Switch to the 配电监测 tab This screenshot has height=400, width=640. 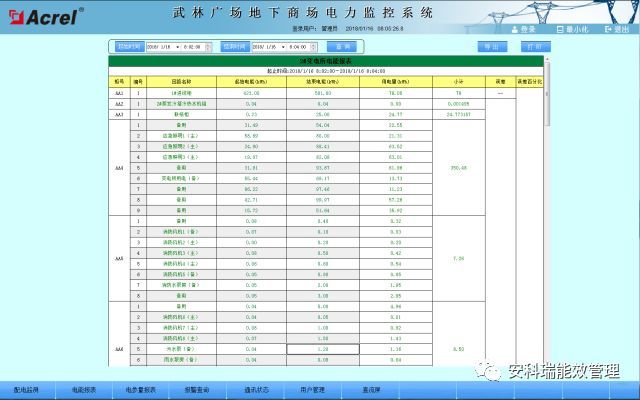[27, 391]
